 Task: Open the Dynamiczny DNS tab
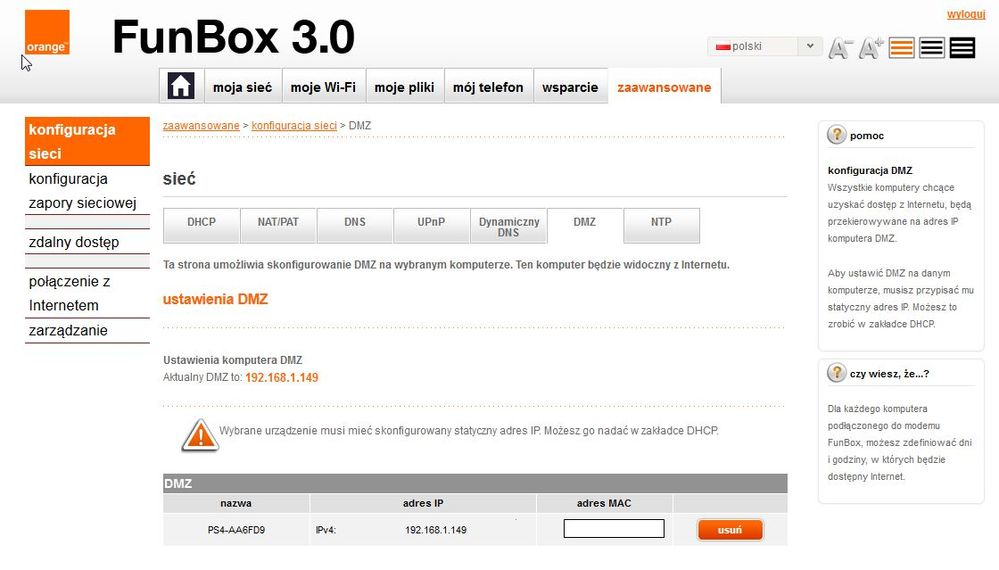pos(509,226)
